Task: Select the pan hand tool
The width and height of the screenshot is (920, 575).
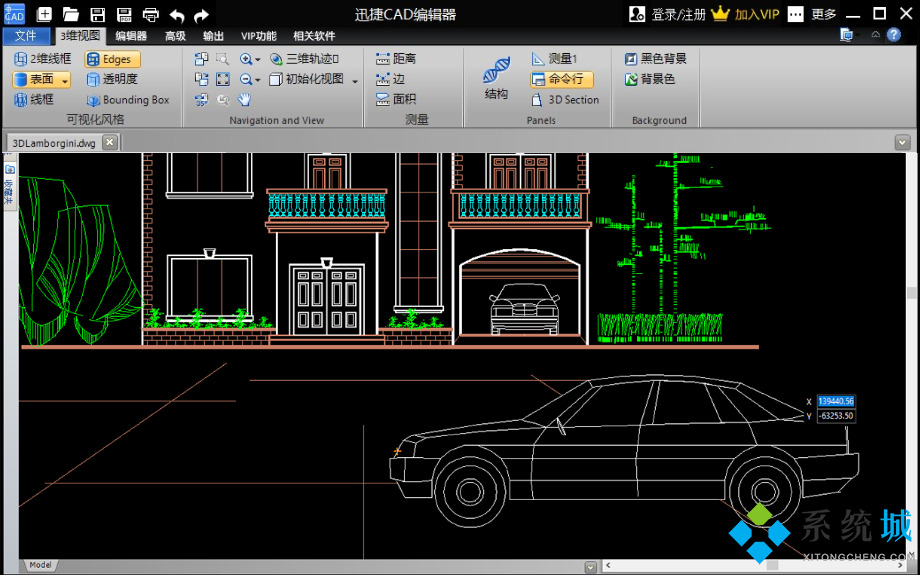Action: (244, 100)
